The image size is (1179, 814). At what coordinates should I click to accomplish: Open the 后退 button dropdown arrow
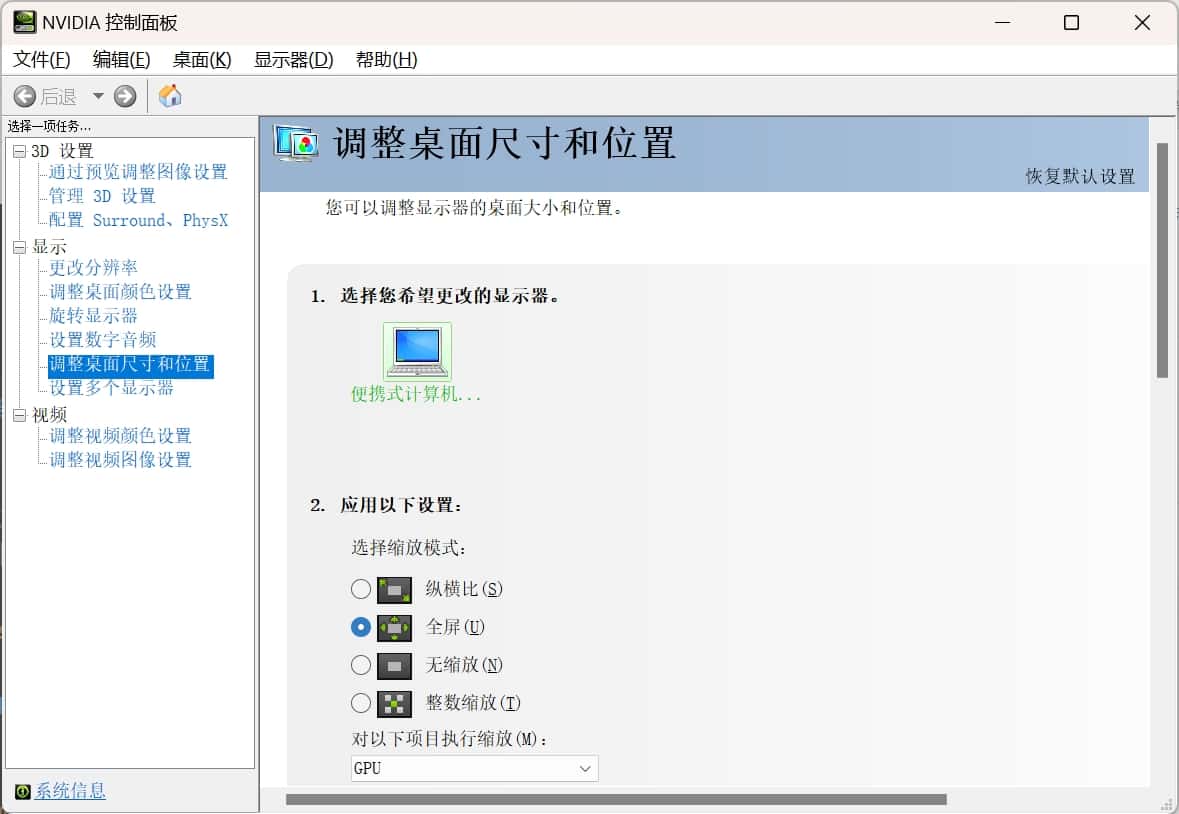[x=95, y=96]
